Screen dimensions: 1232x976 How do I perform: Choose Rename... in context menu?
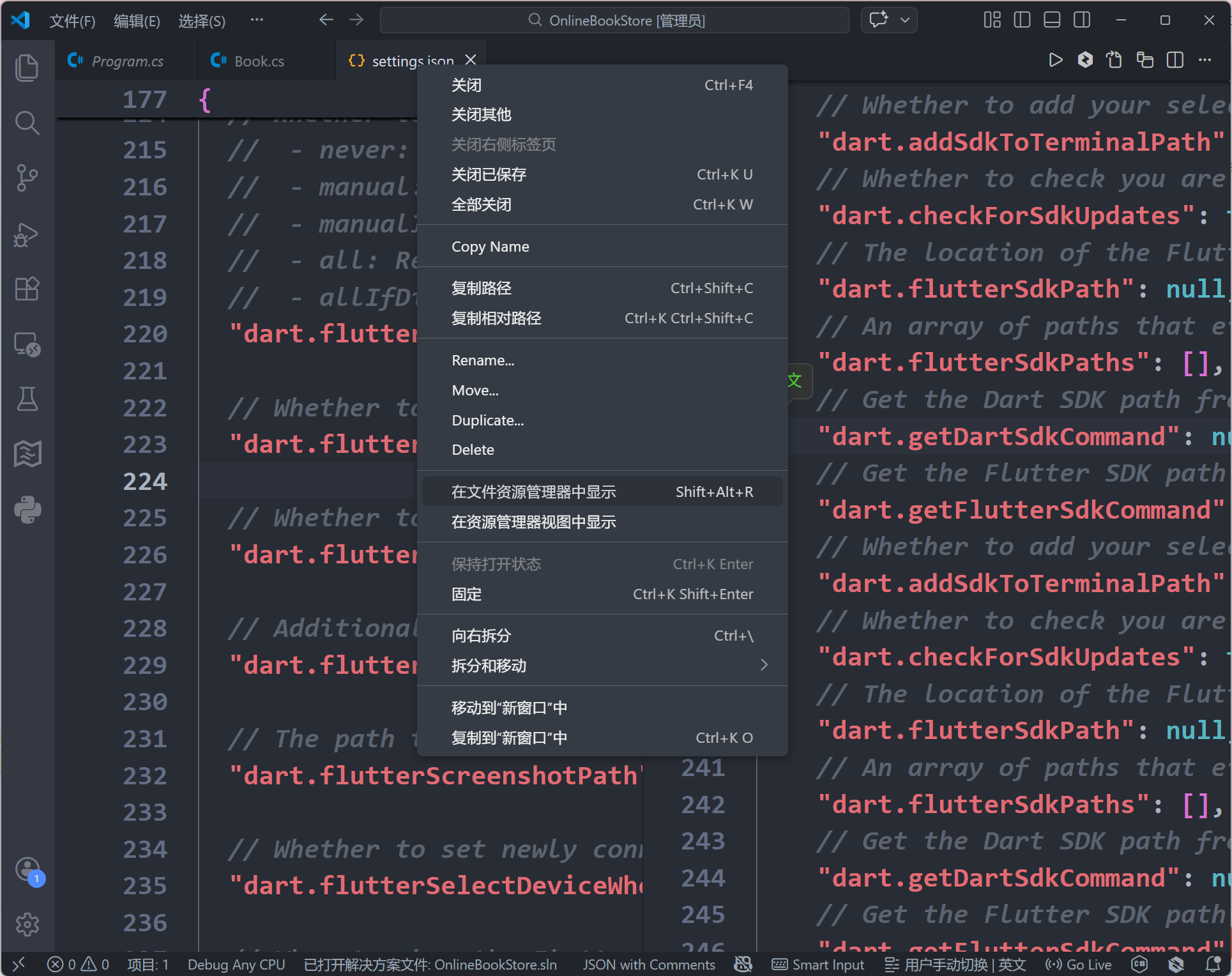(602, 360)
